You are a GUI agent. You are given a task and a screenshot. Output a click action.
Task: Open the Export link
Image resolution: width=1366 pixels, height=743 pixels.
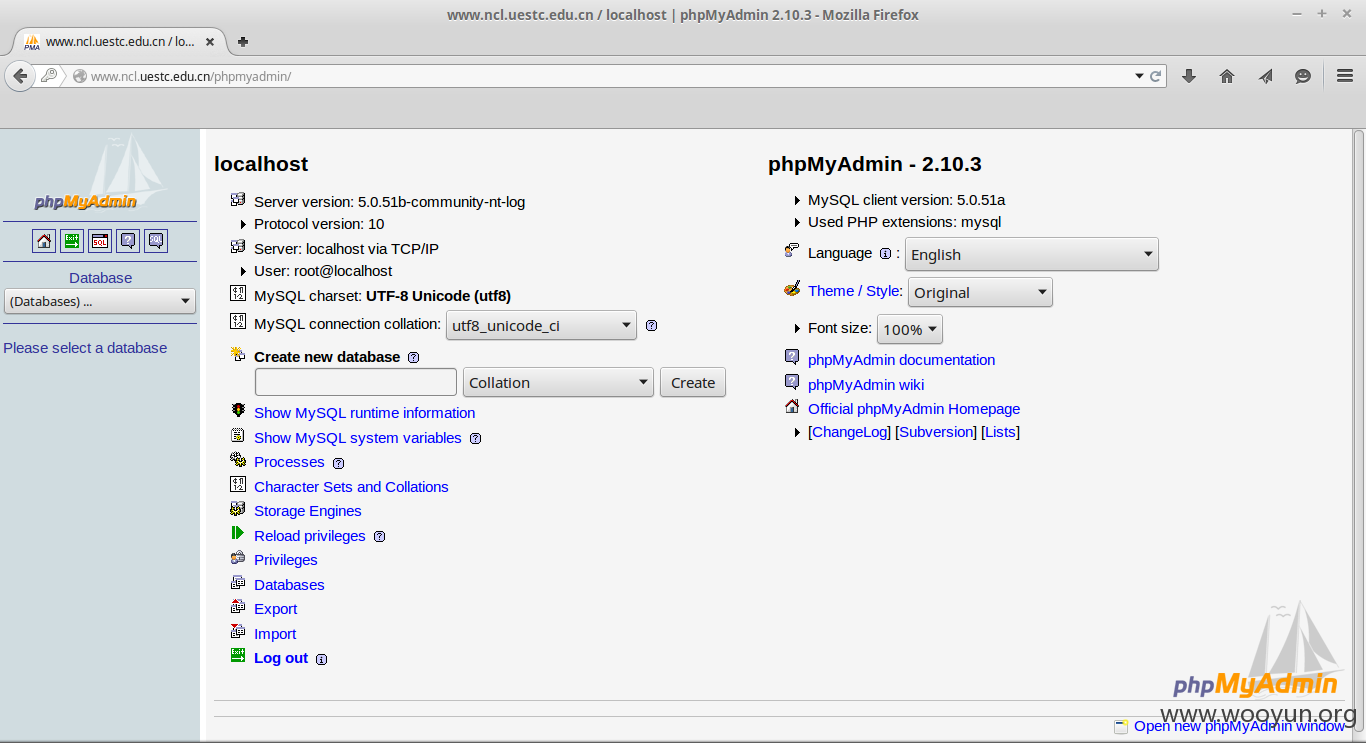coord(276,609)
